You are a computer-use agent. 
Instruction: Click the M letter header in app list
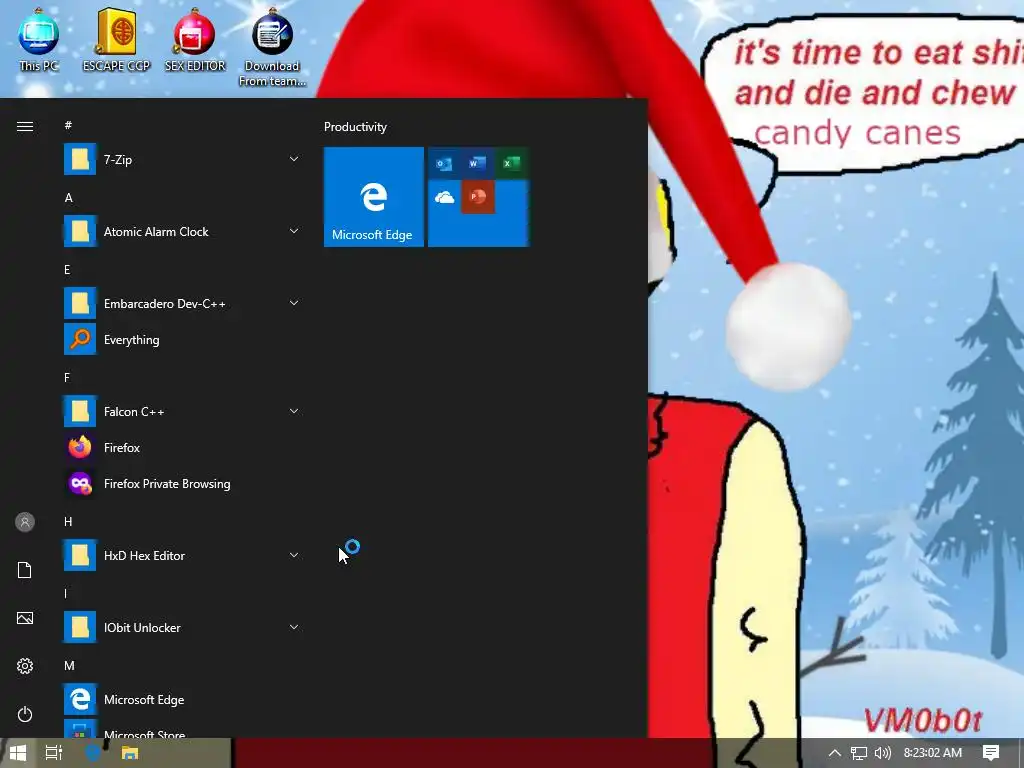point(69,665)
